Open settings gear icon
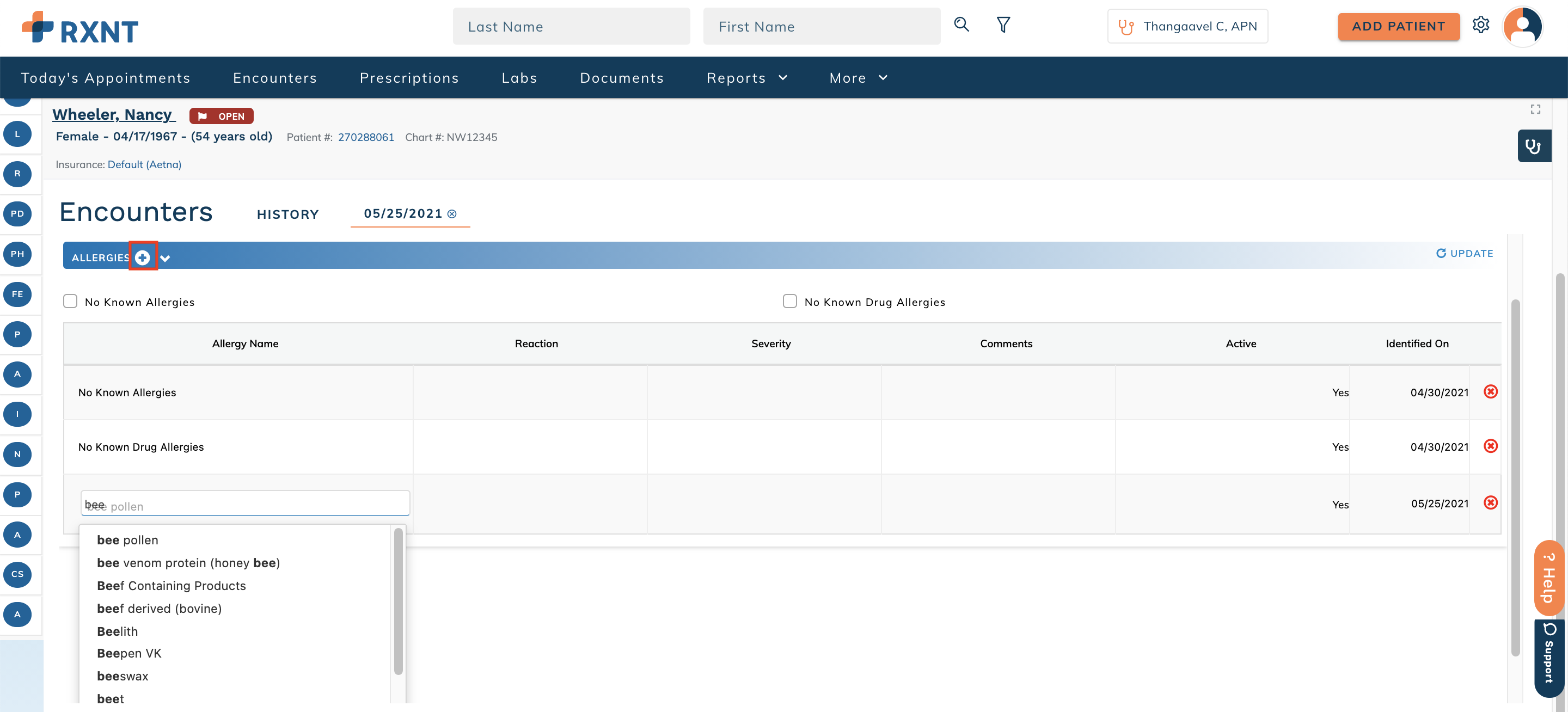The image size is (1568, 712). [x=1481, y=26]
